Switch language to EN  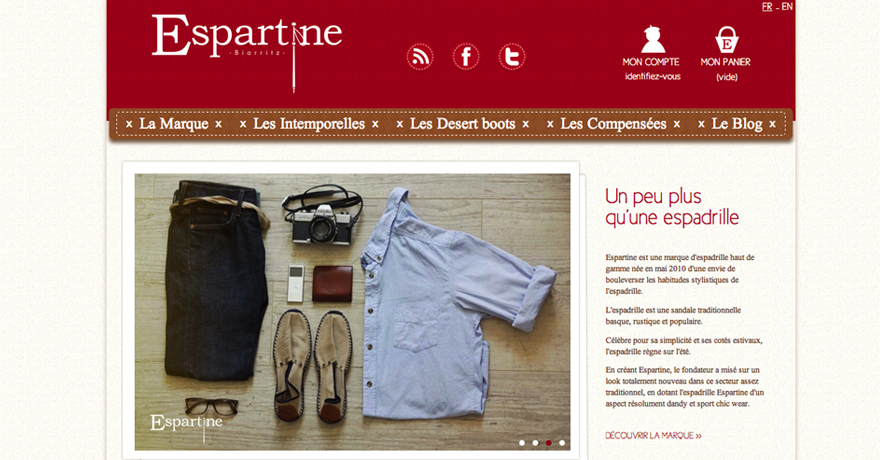pyautogui.click(x=787, y=7)
